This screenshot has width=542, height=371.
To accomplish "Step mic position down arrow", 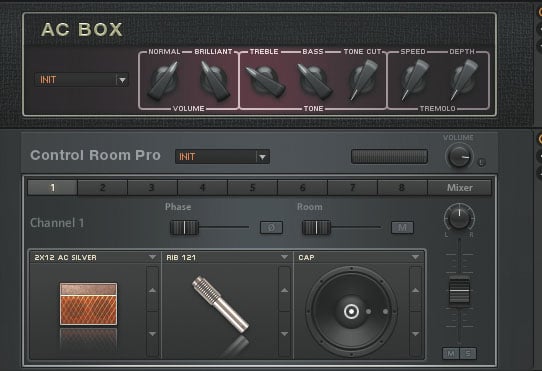I will tap(415, 334).
